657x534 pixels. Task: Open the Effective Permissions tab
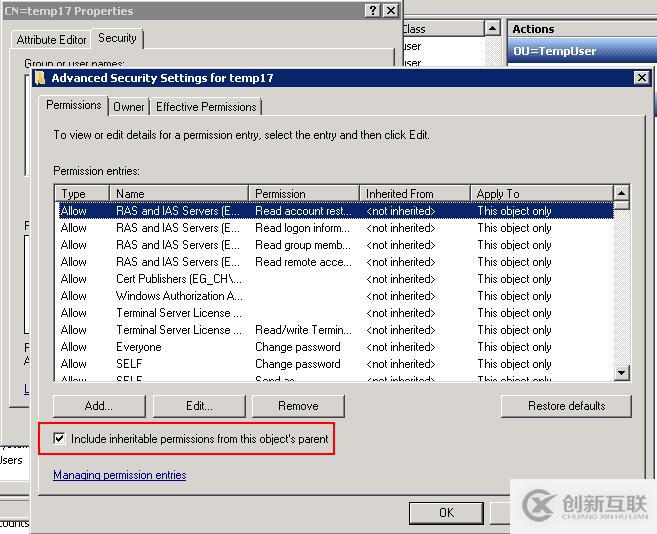click(x=206, y=107)
